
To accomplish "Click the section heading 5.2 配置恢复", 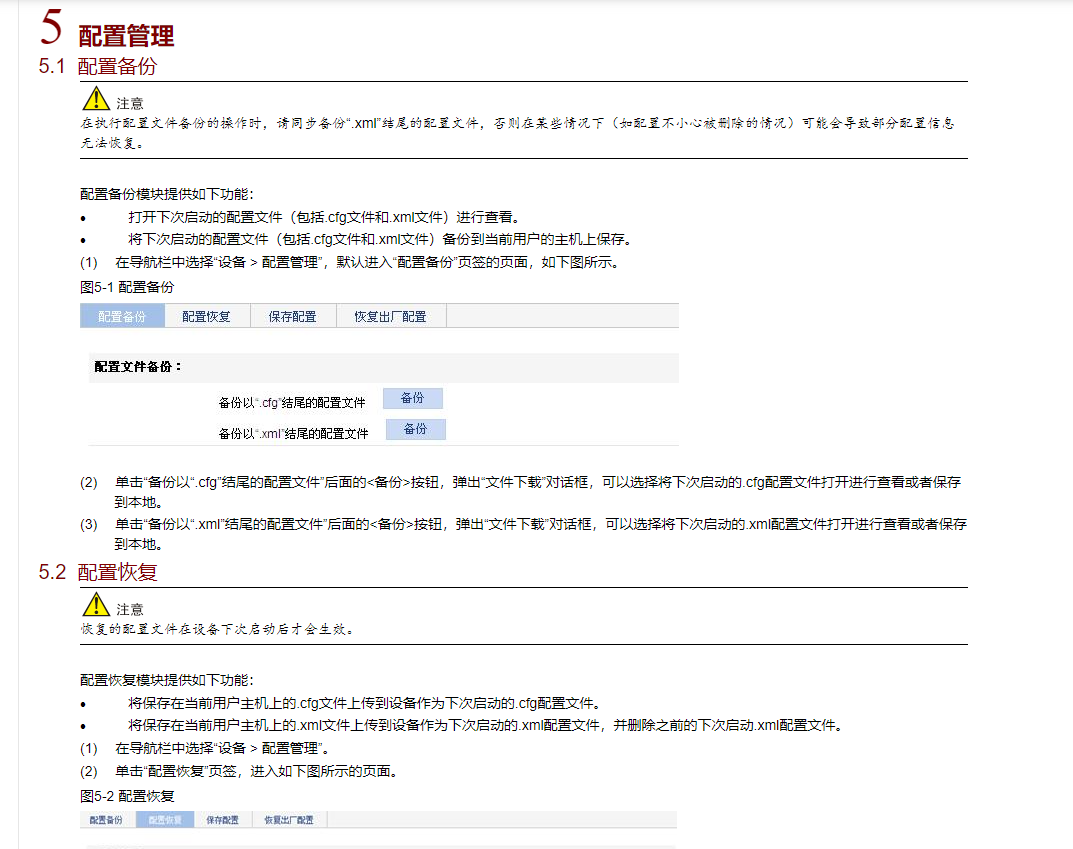I will (x=98, y=572).
